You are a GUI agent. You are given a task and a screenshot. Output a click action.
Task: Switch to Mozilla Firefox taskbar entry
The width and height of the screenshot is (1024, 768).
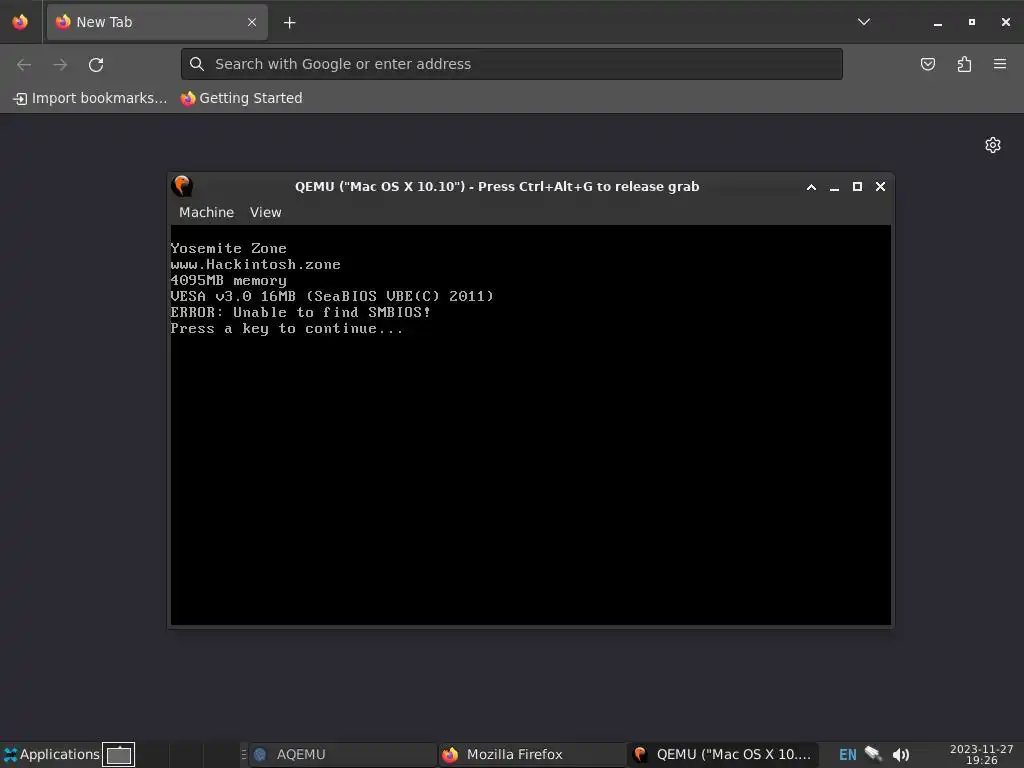coord(532,754)
